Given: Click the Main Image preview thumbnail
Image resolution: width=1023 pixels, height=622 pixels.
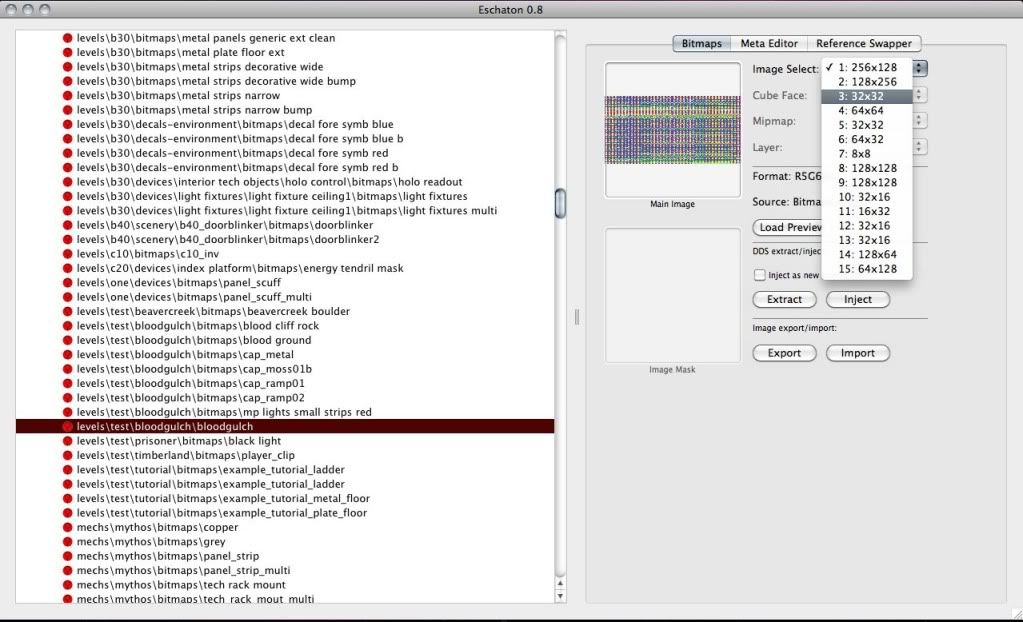Looking at the screenshot, I should point(673,130).
